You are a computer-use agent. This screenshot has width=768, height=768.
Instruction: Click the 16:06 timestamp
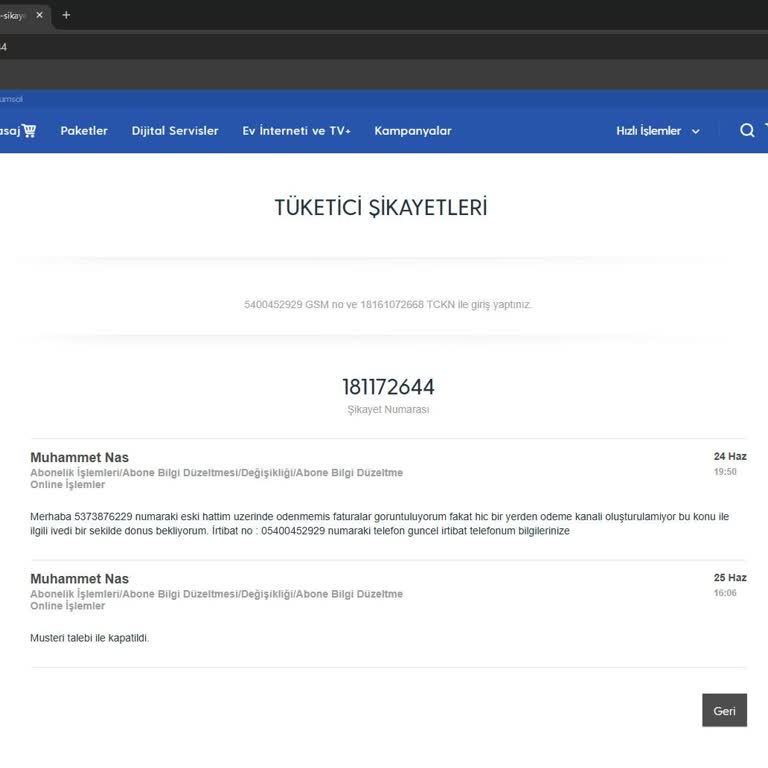coord(725,593)
